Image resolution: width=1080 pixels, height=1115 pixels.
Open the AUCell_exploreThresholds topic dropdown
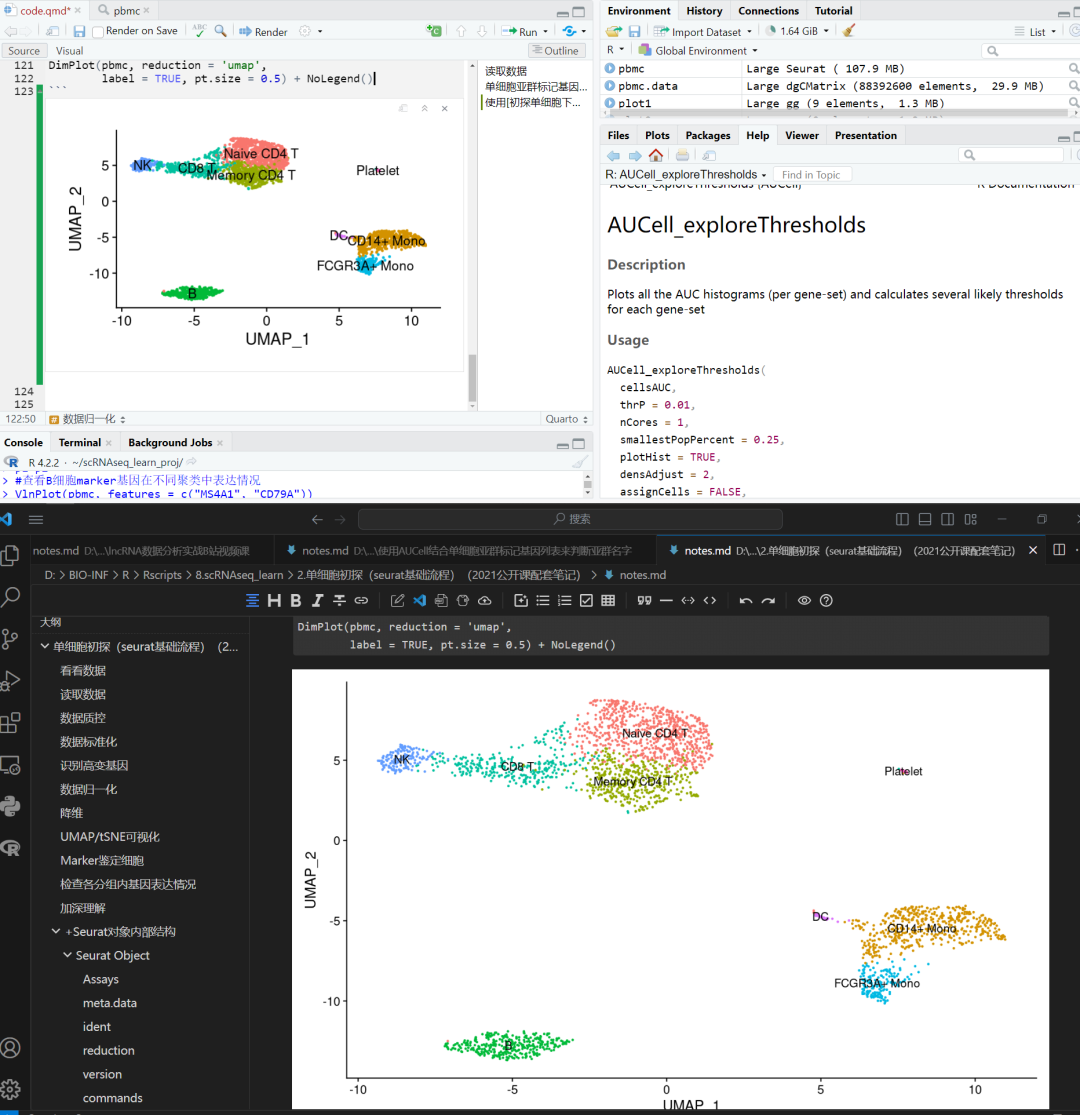686,175
